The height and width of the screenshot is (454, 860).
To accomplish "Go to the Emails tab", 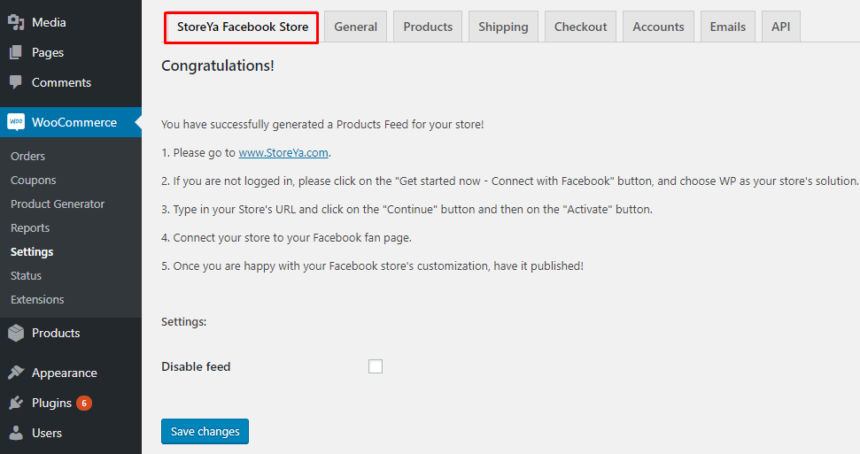I will (x=727, y=27).
